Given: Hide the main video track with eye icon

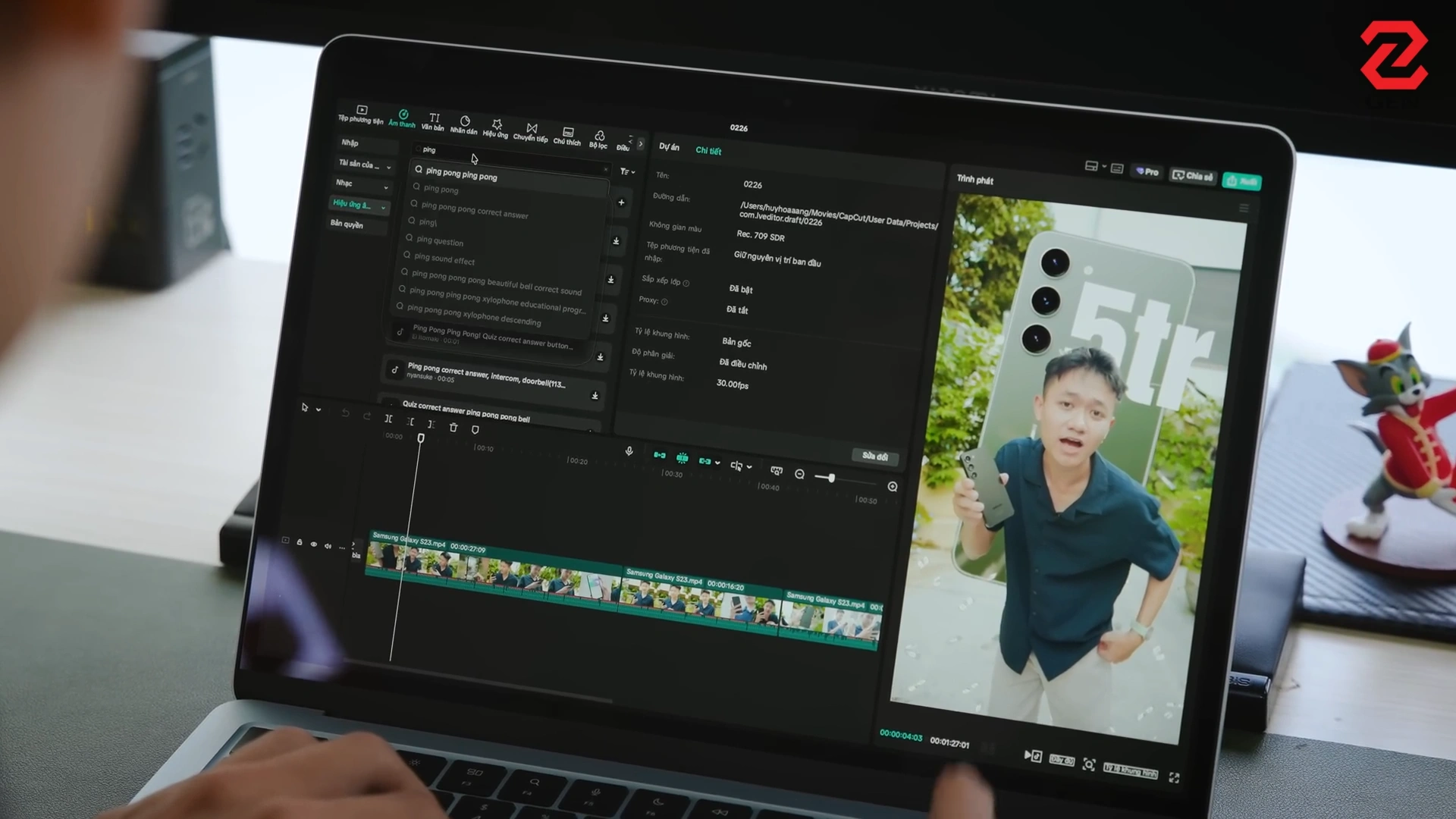Looking at the screenshot, I should [313, 544].
